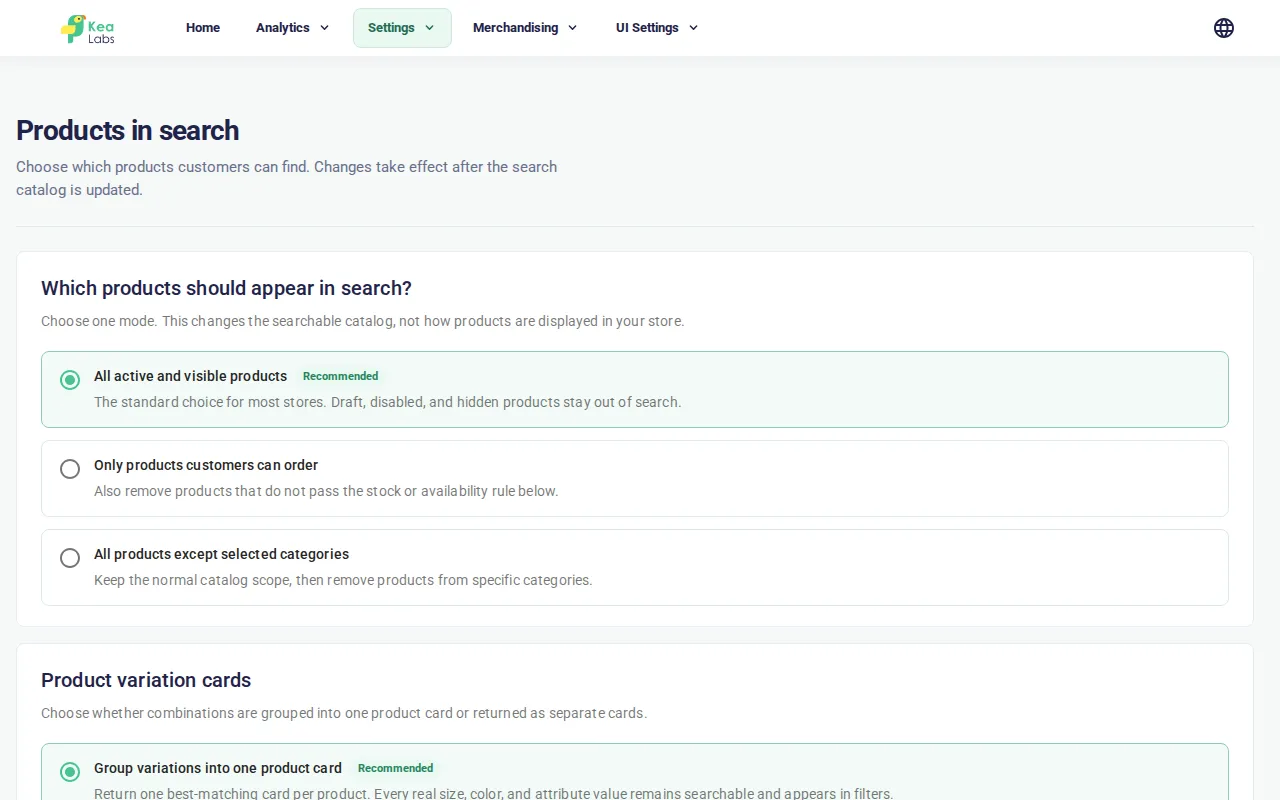Click the text 'Choose one mode. This changes the searchable catalog'
Screen dimensions: 1280x800
click(218, 322)
